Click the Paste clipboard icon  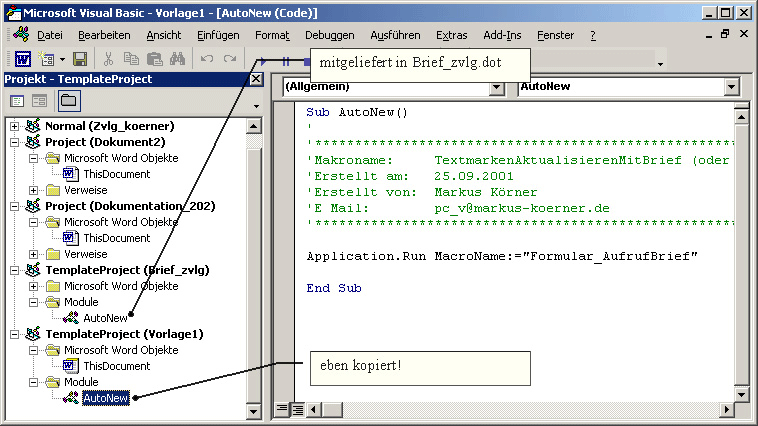click(154, 59)
